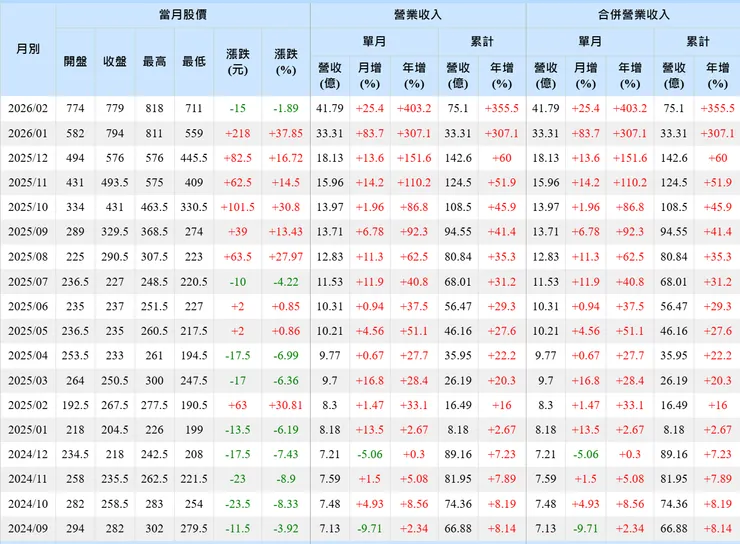Click the +30.81 percent change cell
This screenshot has height=544, width=740.
coord(286,405)
